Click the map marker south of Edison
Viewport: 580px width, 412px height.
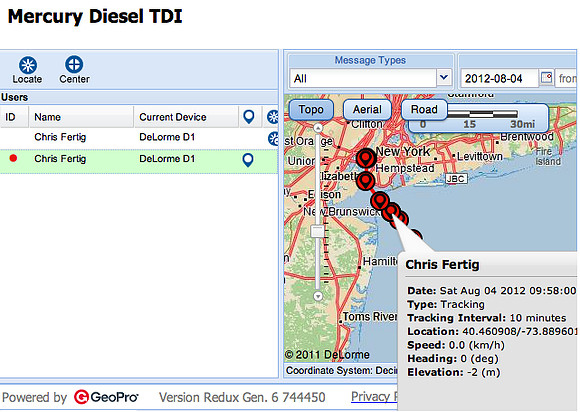tap(380, 202)
